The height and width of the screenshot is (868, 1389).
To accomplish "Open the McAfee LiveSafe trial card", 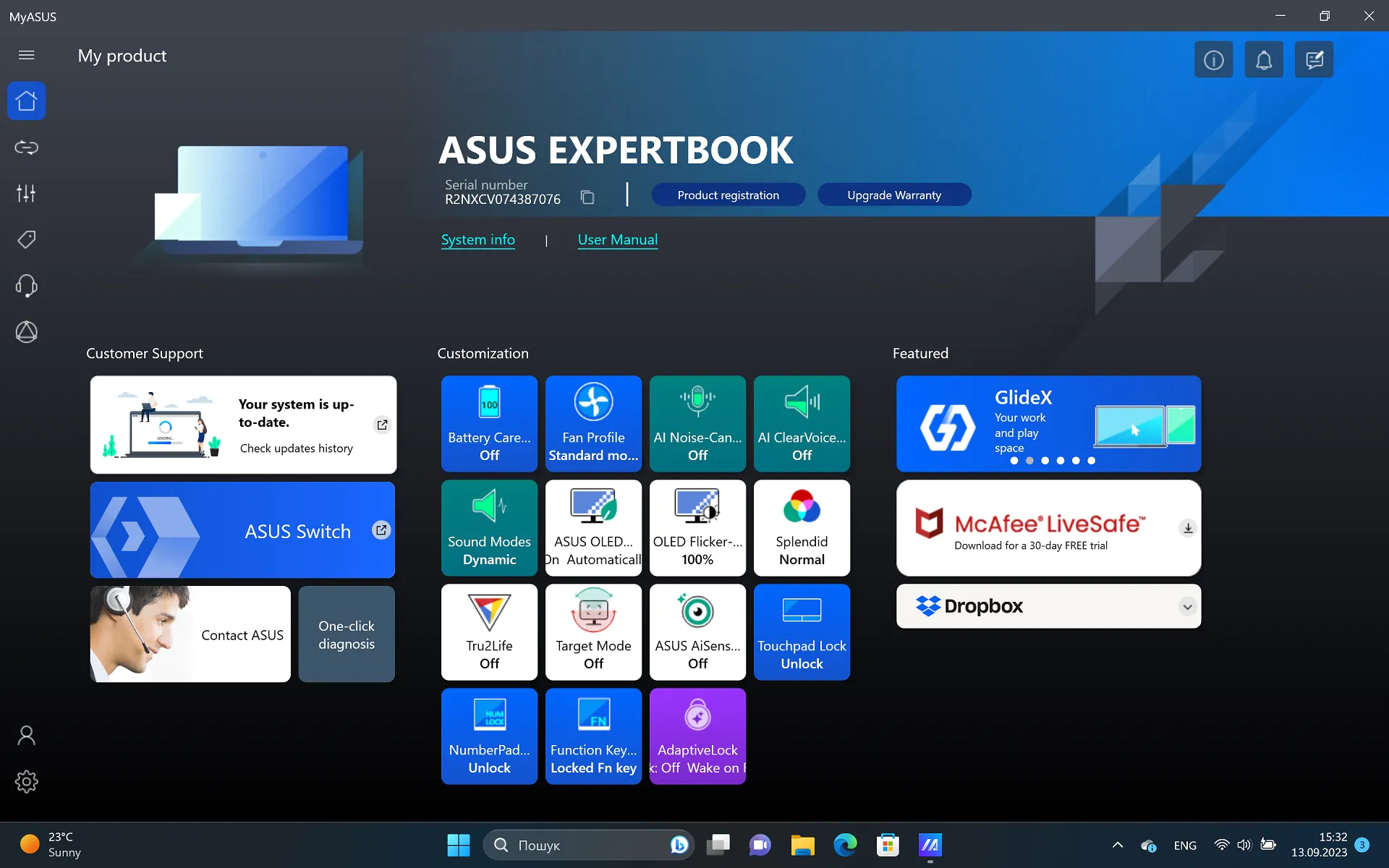I will [1048, 528].
